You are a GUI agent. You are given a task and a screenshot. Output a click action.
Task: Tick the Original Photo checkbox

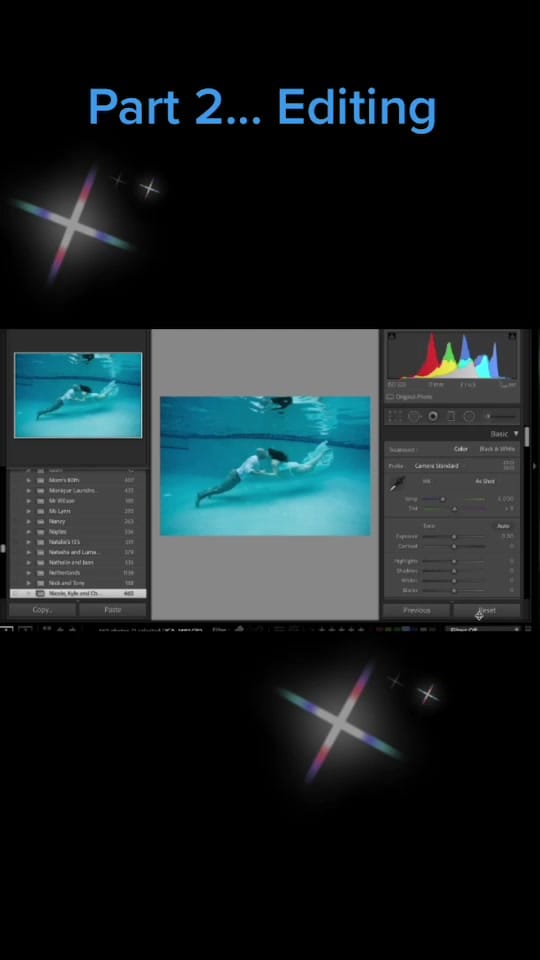[390, 397]
